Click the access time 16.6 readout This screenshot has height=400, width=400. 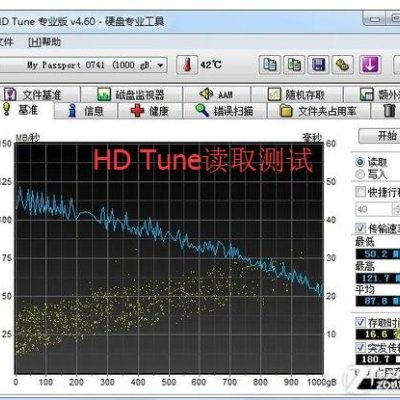point(378,334)
